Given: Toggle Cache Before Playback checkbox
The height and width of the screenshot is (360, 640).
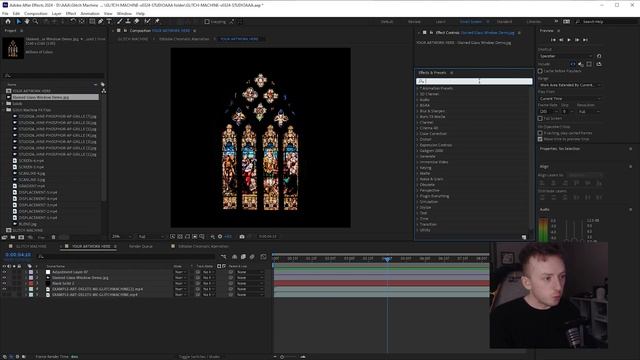Looking at the screenshot, I should 540,71.
